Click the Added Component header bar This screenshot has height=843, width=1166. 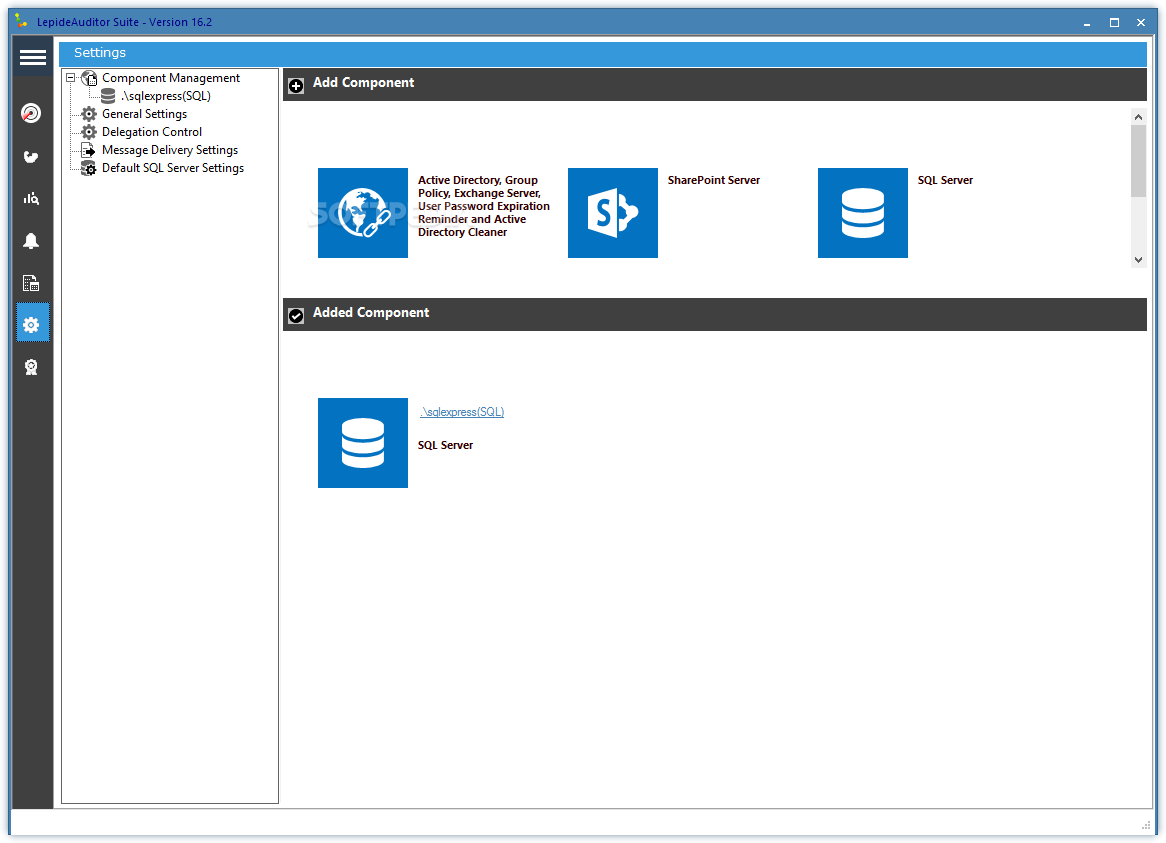715,315
